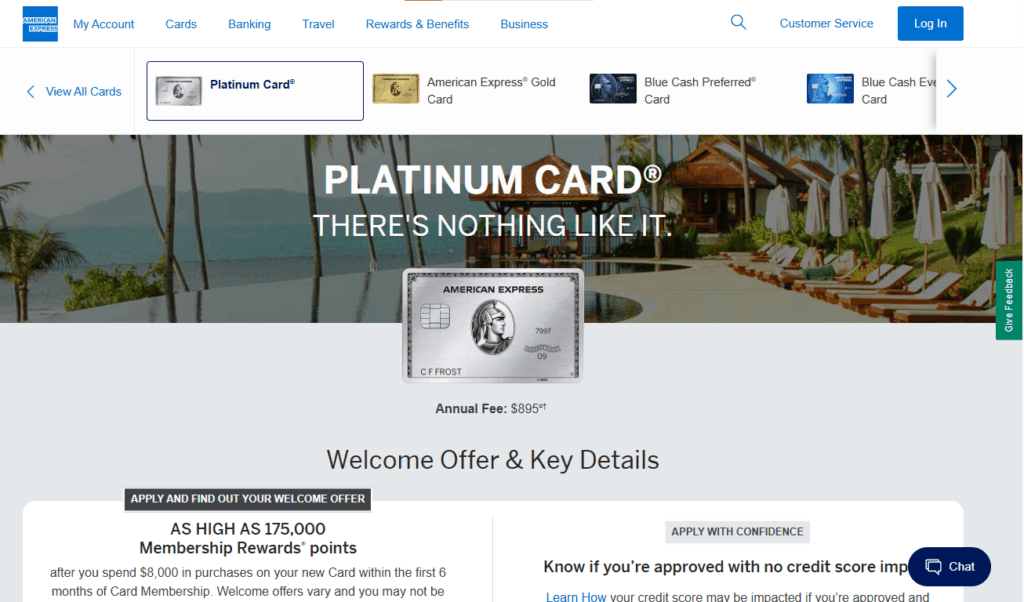This screenshot has height=602, width=1024.
Task: Click the Learn How link
Action: click(x=575, y=597)
